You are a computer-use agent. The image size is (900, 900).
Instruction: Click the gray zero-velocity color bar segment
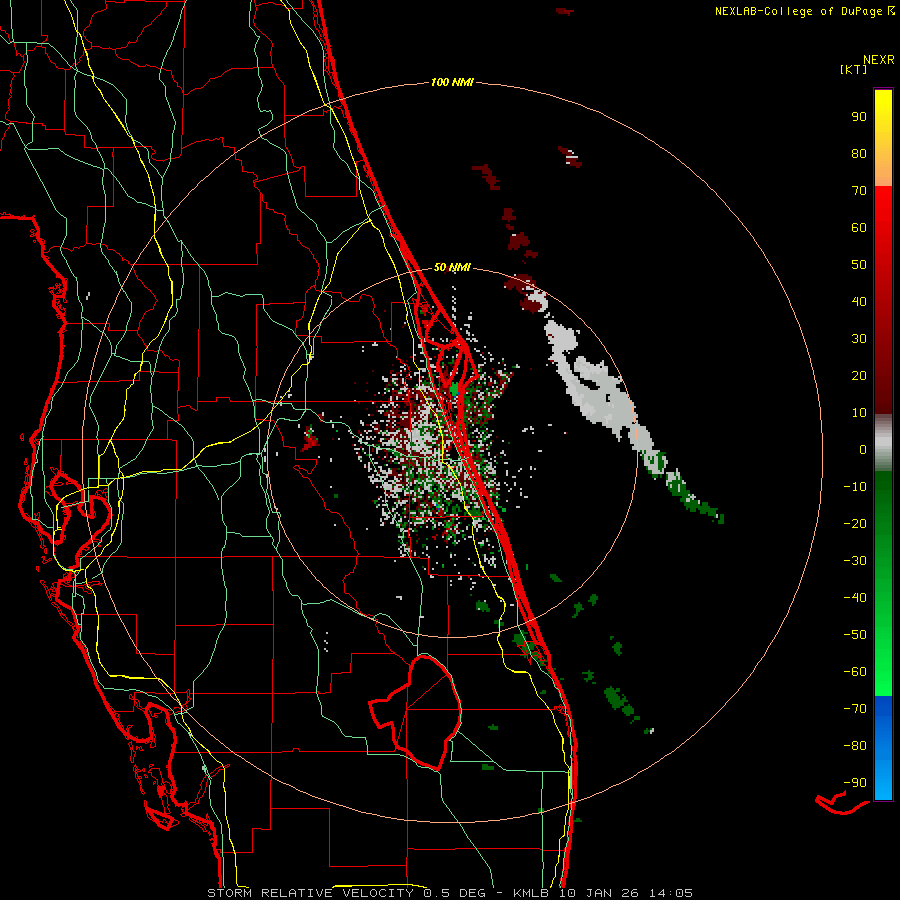[x=883, y=443]
